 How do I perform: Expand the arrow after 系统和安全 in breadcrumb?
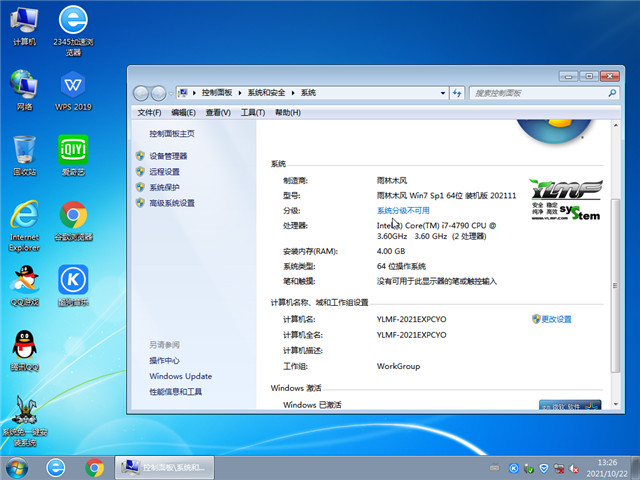(293, 93)
